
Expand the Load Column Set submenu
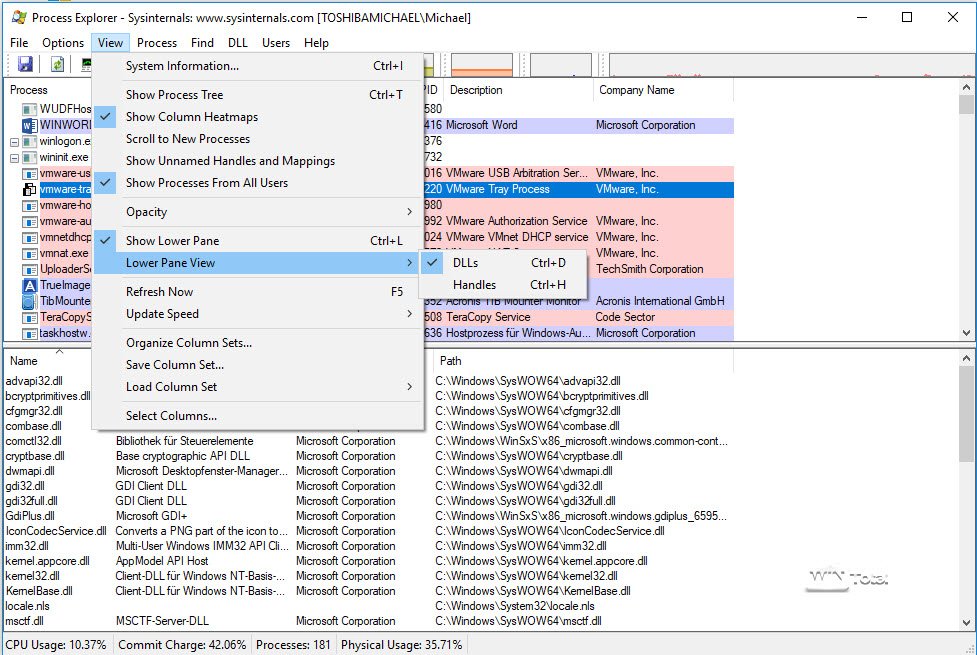tap(258, 386)
